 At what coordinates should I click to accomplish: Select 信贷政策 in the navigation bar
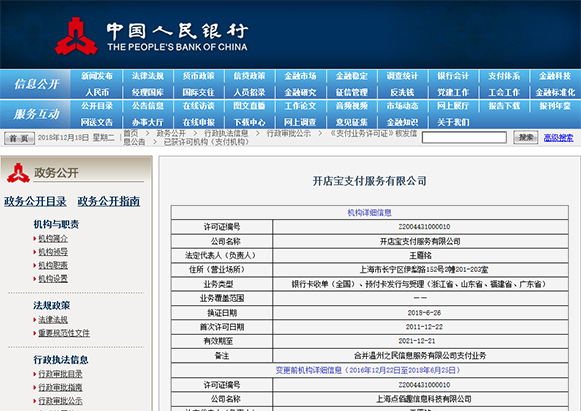pyautogui.click(x=249, y=76)
